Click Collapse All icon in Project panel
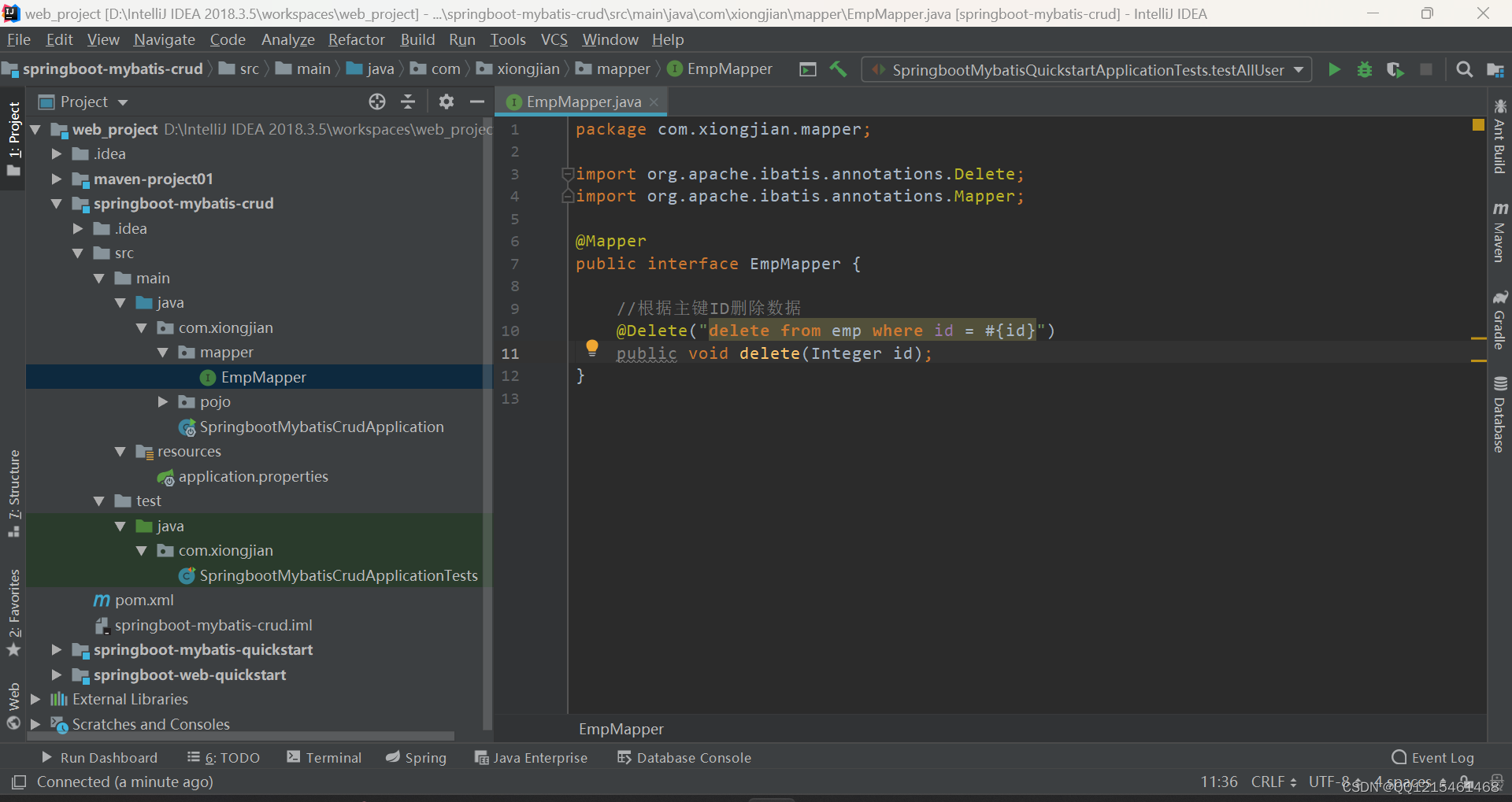This screenshot has height=802, width=1512. click(408, 102)
